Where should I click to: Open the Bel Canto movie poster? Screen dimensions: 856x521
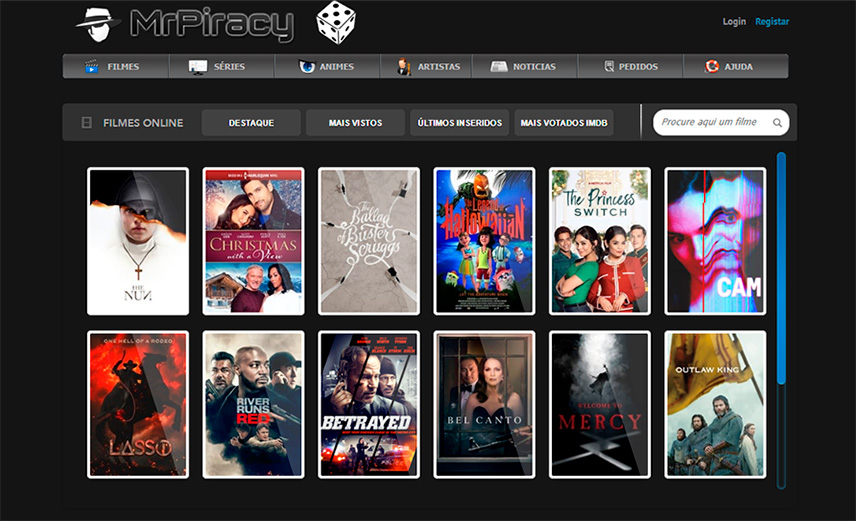[x=484, y=405]
